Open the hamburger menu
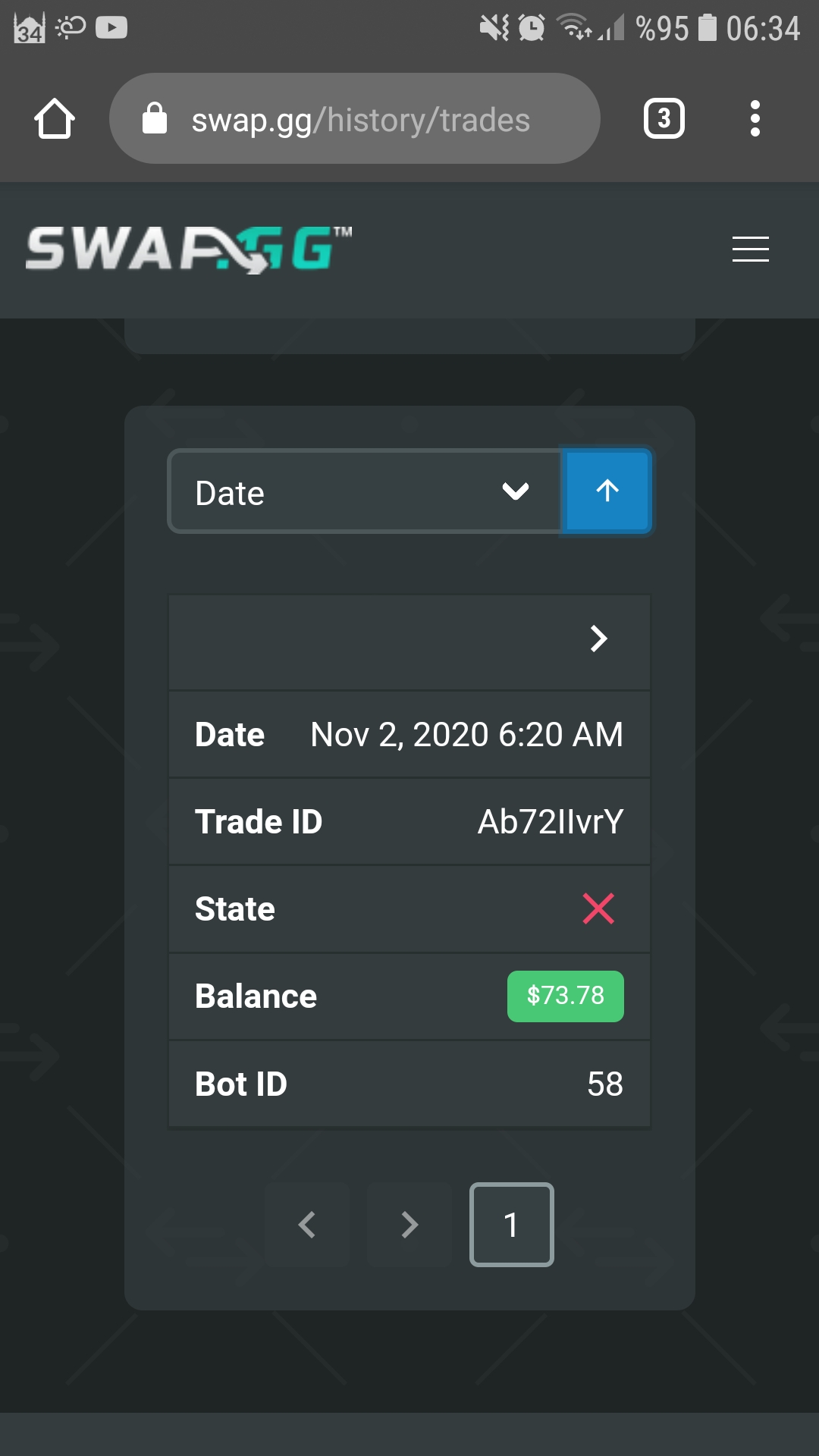 tap(750, 249)
